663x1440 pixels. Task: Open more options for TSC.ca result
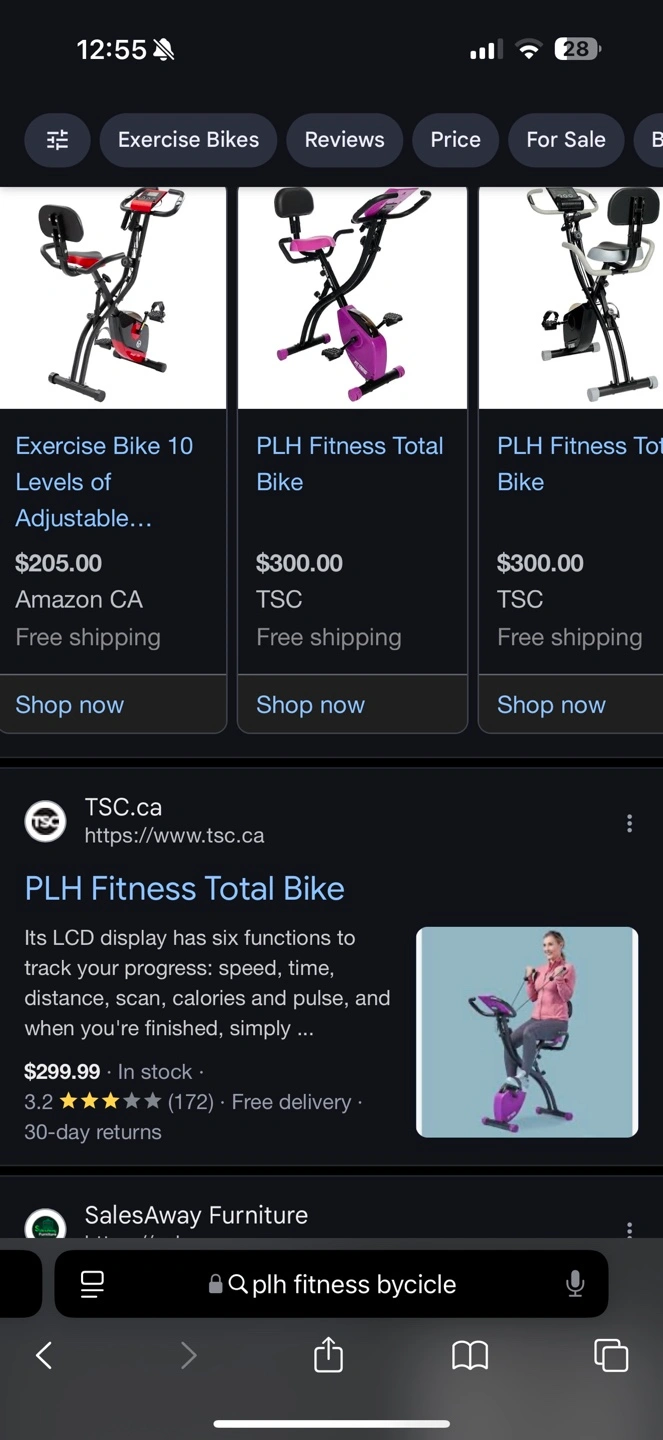coord(629,823)
